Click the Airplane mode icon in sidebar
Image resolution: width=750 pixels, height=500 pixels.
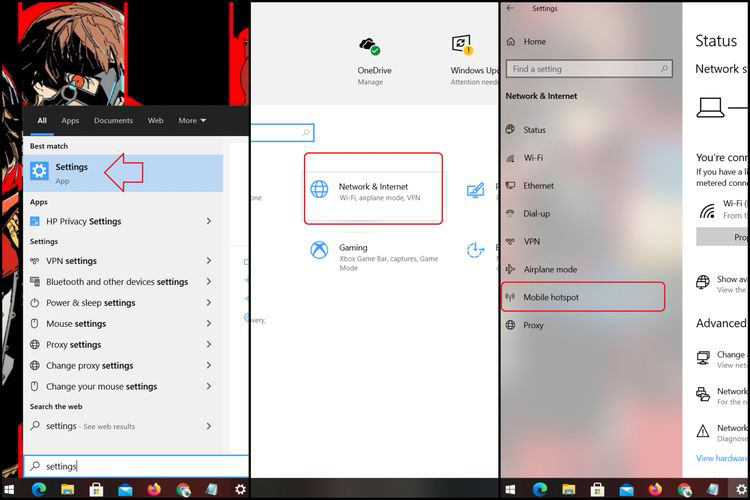(x=510, y=269)
